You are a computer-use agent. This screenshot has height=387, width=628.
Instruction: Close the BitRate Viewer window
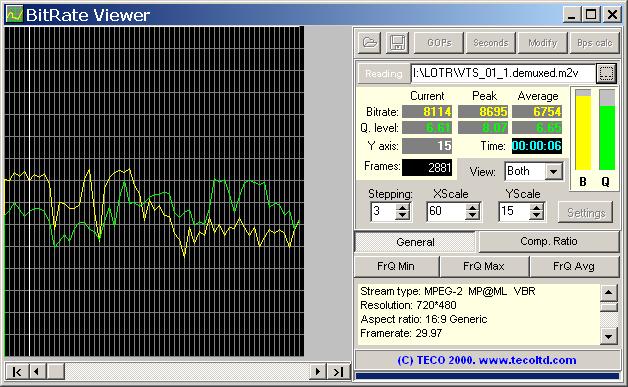click(612, 15)
